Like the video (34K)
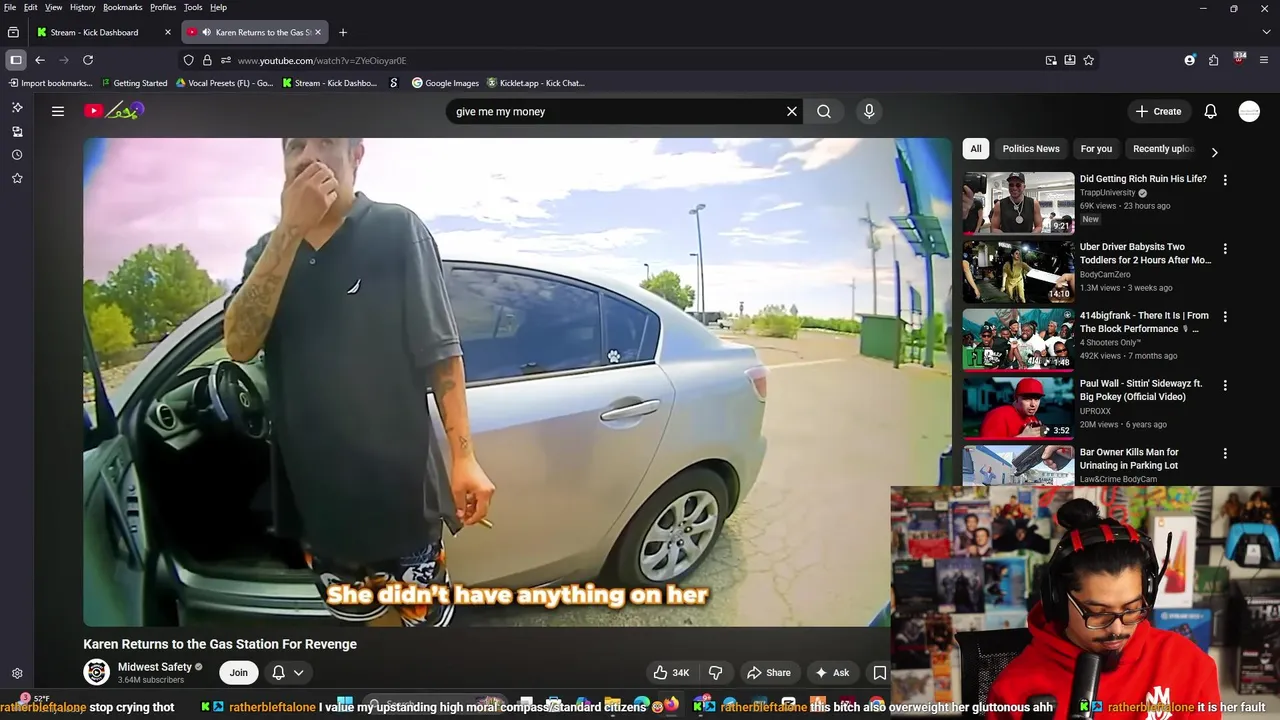Viewport: 1280px width, 720px height. (671, 672)
